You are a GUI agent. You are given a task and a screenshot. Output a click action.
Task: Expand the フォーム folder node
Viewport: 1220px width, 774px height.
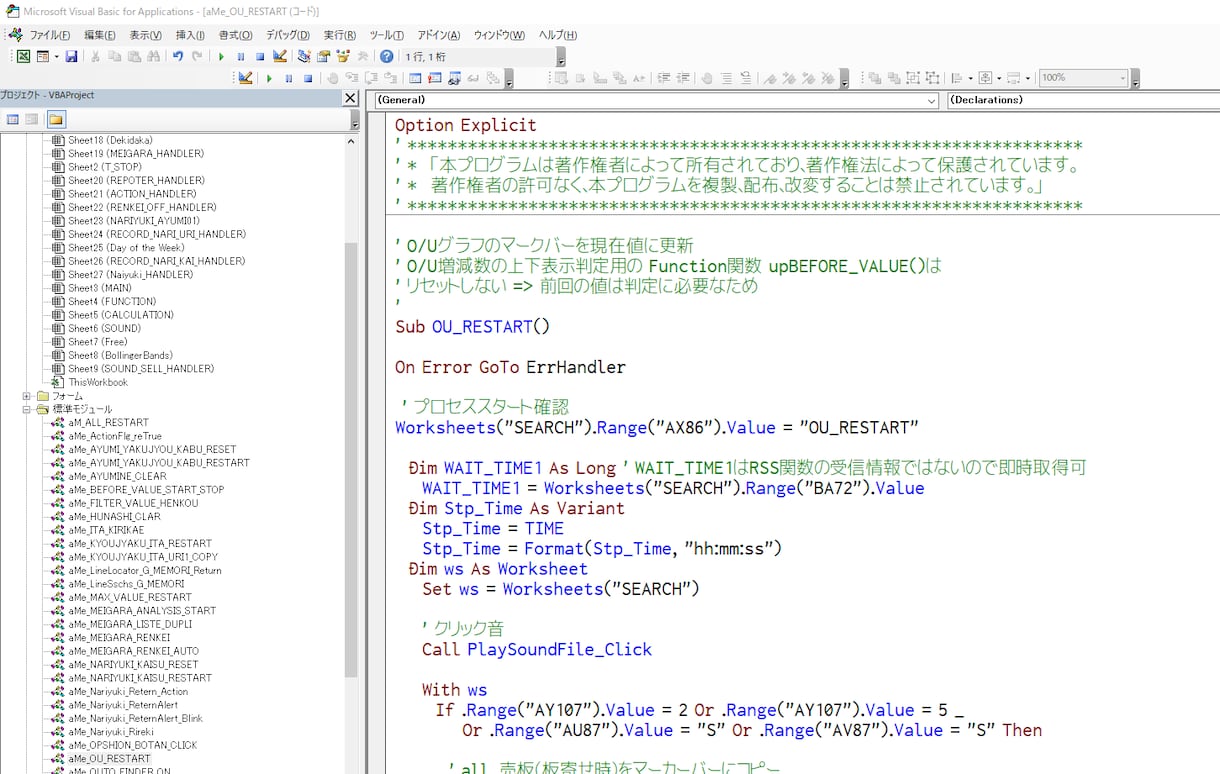pos(27,396)
